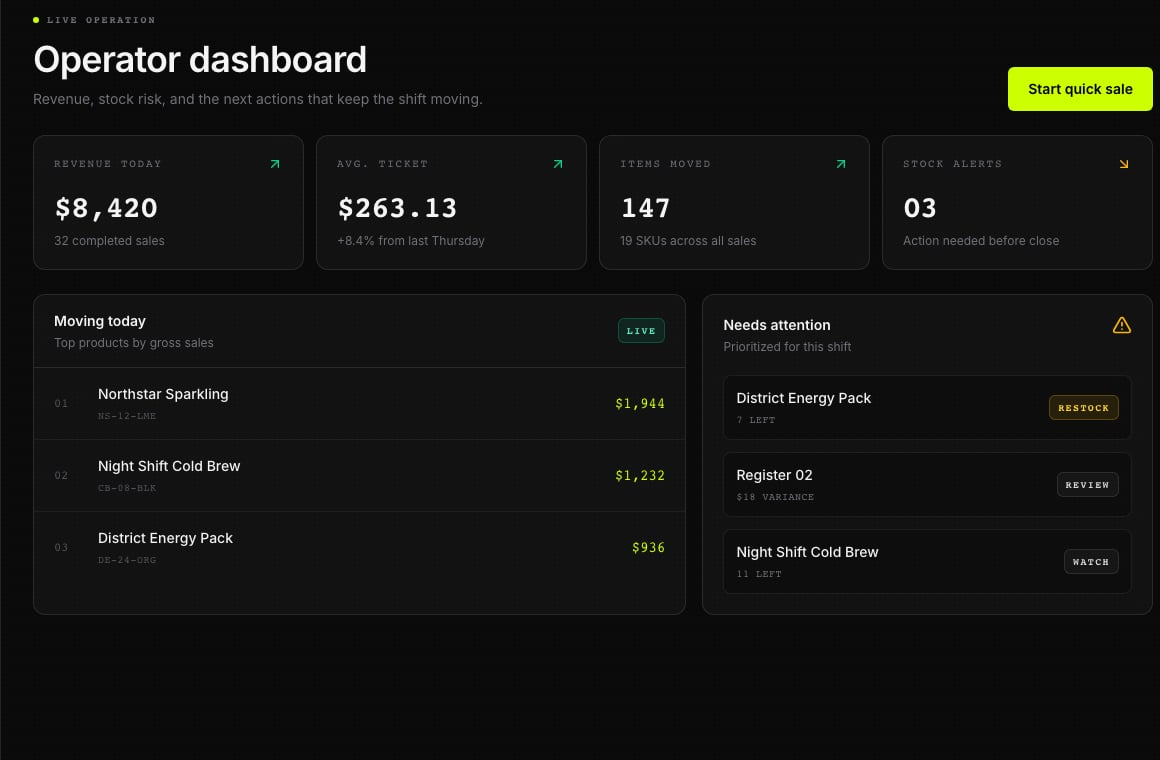Click the WATCH tag for Night Shift Cold Brew

pyautogui.click(x=1090, y=562)
